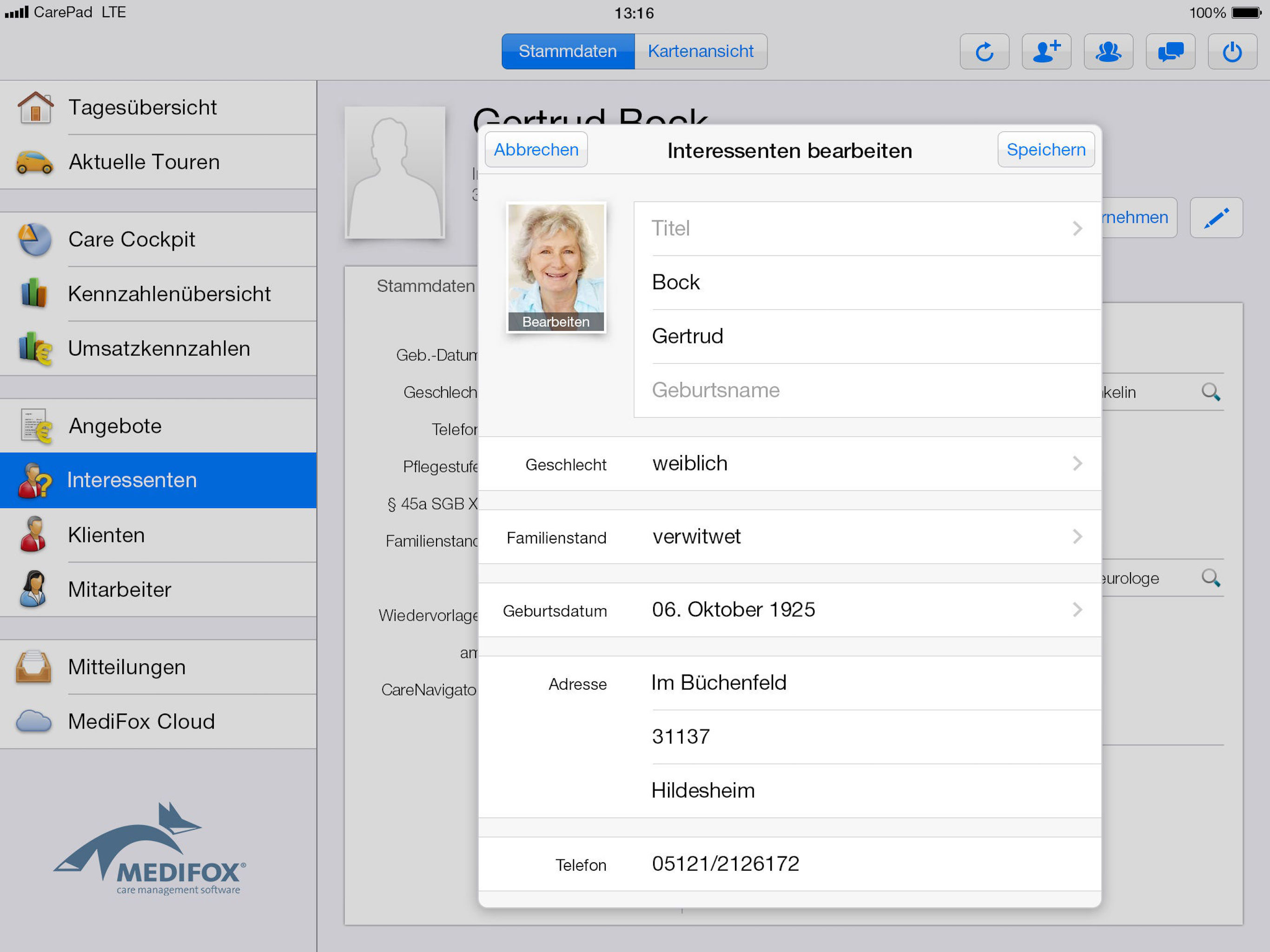Click the add person icon
This screenshot has width=1270, height=952.
(x=1046, y=52)
